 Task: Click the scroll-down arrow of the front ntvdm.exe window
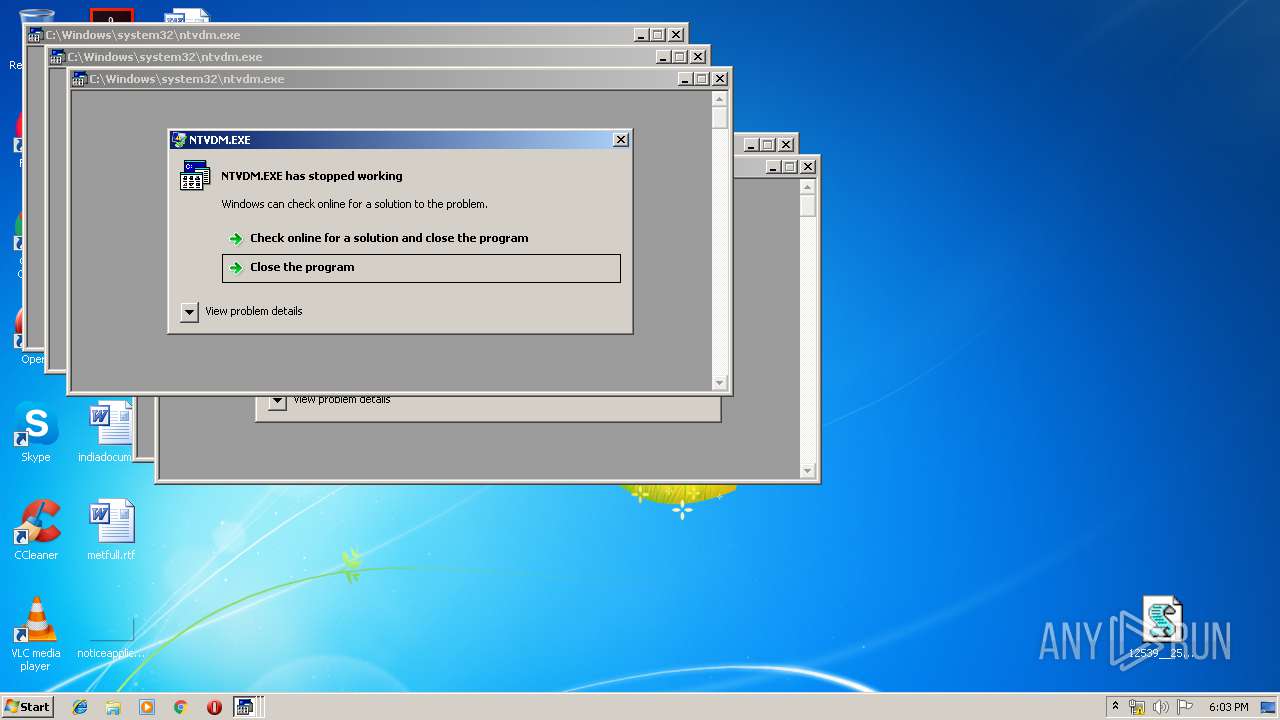tap(719, 383)
